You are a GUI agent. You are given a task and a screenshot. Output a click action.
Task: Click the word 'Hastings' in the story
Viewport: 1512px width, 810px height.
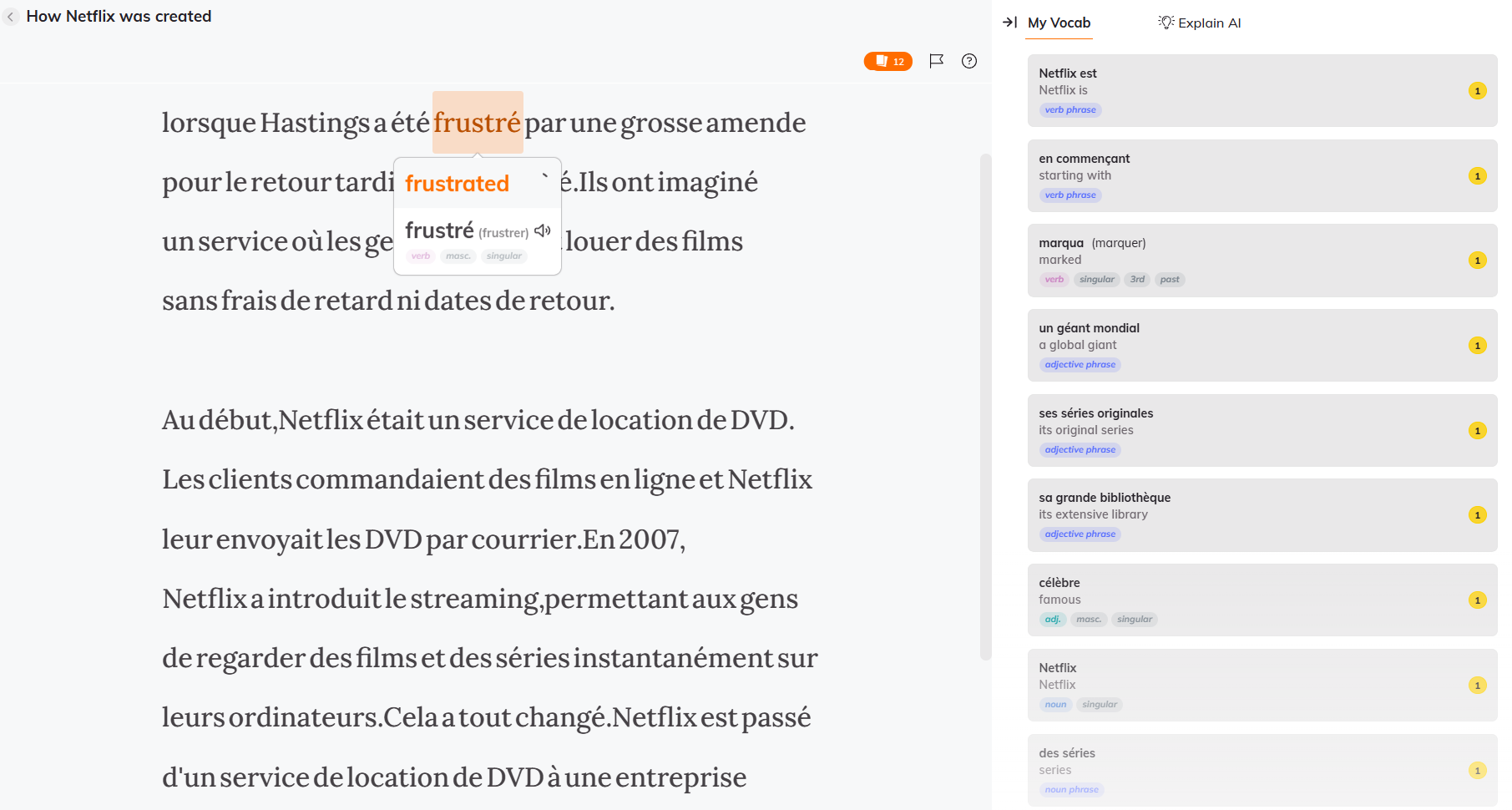pos(315,123)
